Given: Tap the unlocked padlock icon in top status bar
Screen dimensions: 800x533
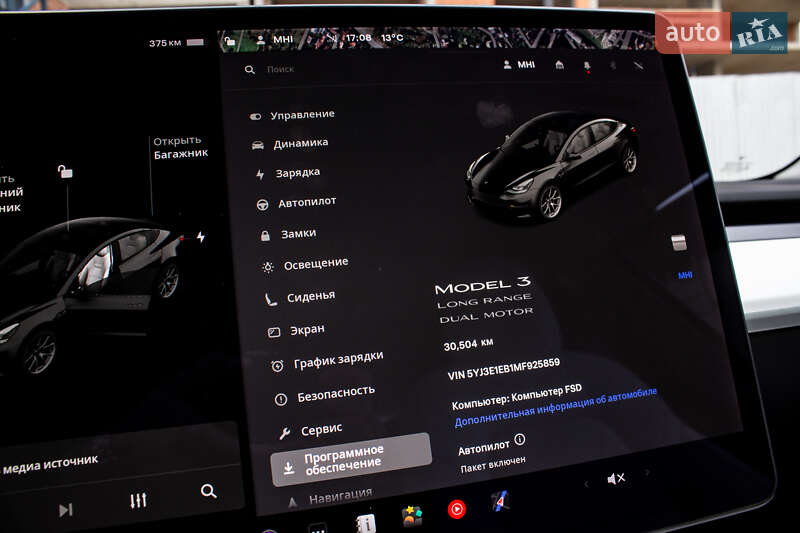Looking at the screenshot, I should [230, 40].
